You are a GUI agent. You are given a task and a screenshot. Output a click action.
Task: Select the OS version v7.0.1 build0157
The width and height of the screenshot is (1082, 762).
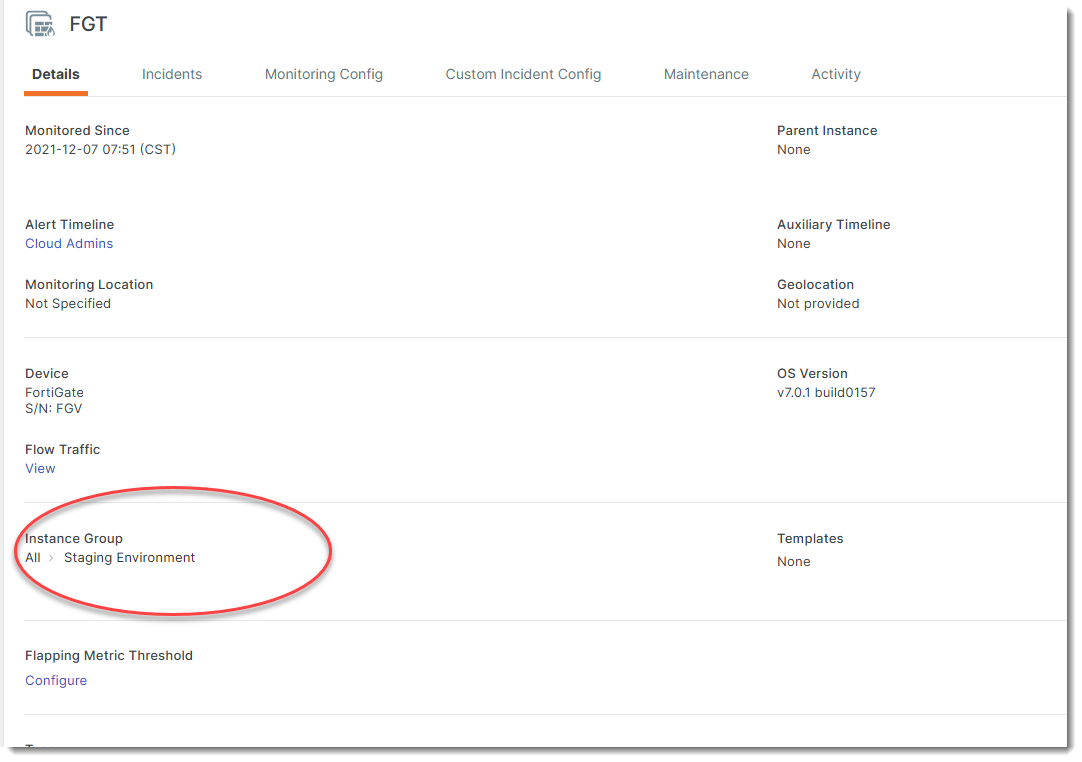pyautogui.click(x=826, y=393)
